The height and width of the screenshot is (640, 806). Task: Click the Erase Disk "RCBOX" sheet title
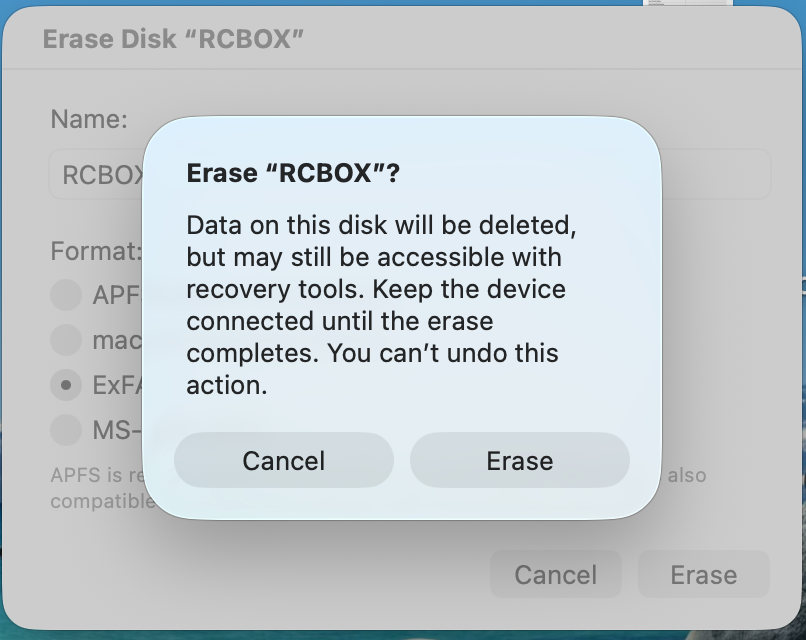click(173, 40)
